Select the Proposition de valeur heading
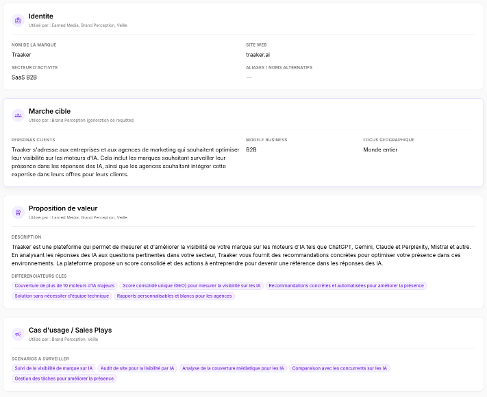The height and width of the screenshot is (397, 487). 63,208
